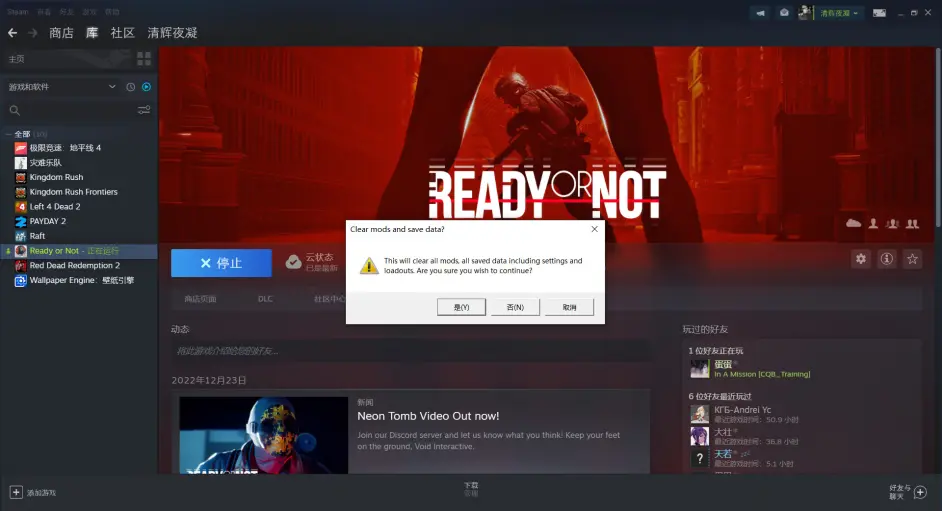Viewport: 942px width, 511px height.
Task: Open Neon Tomb Video Out now! headline
Action: pyautogui.click(x=428, y=416)
